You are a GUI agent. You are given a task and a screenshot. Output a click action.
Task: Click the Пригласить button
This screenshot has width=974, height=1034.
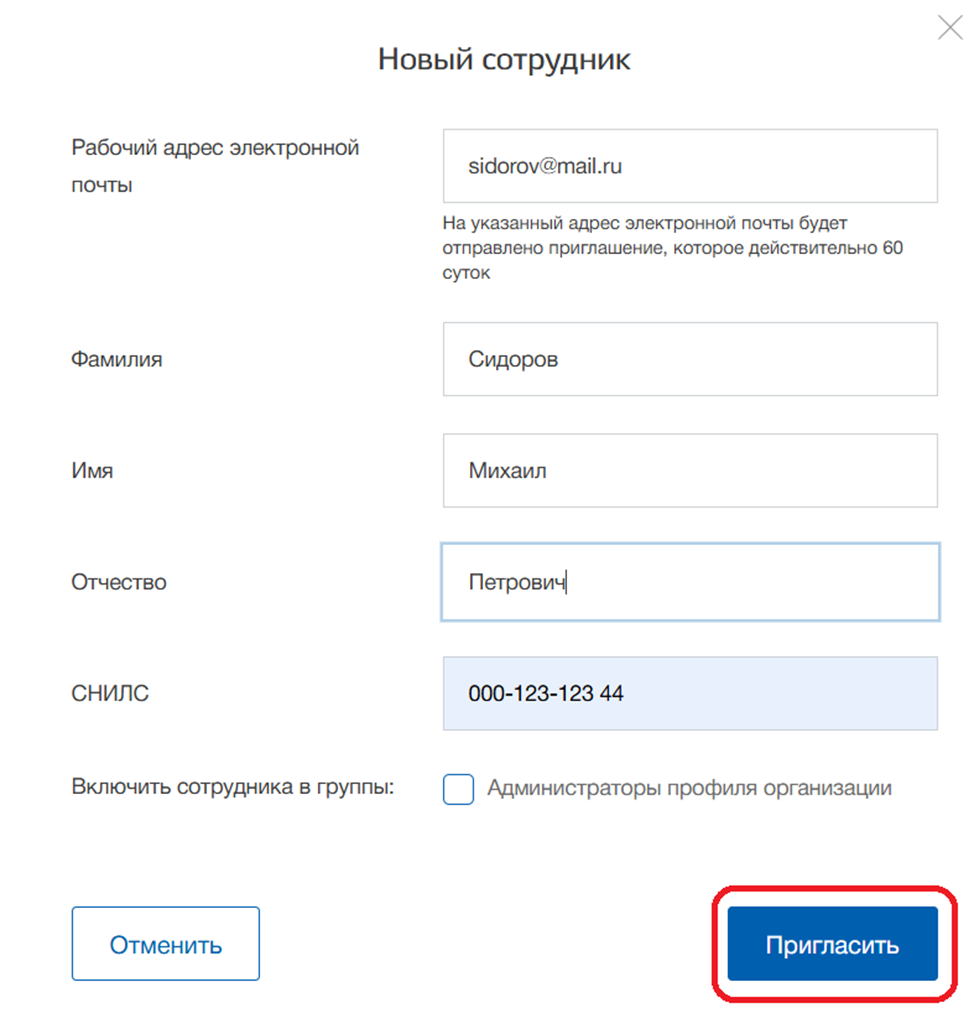click(x=832, y=944)
